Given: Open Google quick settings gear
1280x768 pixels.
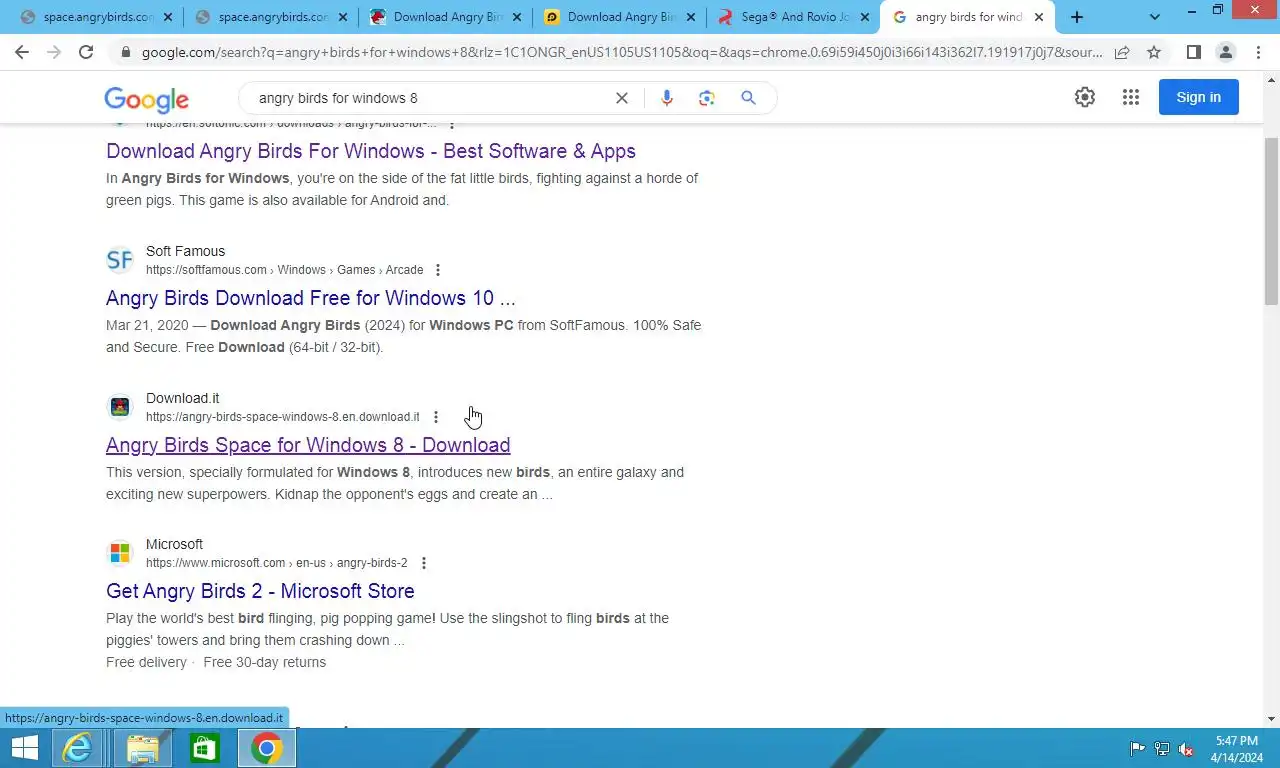Looking at the screenshot, I should pyautogui.click(x=1085, y=97).
